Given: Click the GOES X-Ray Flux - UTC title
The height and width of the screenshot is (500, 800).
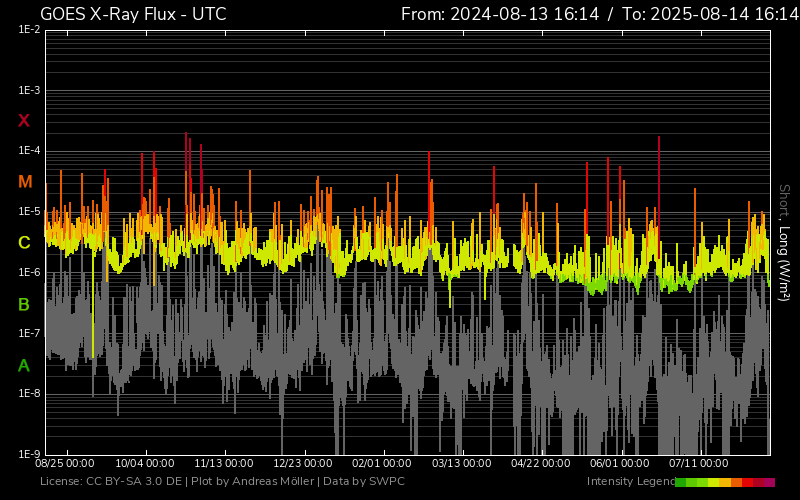Looking at the screenshot, I should pyautogui.click(x=133, y=14).
